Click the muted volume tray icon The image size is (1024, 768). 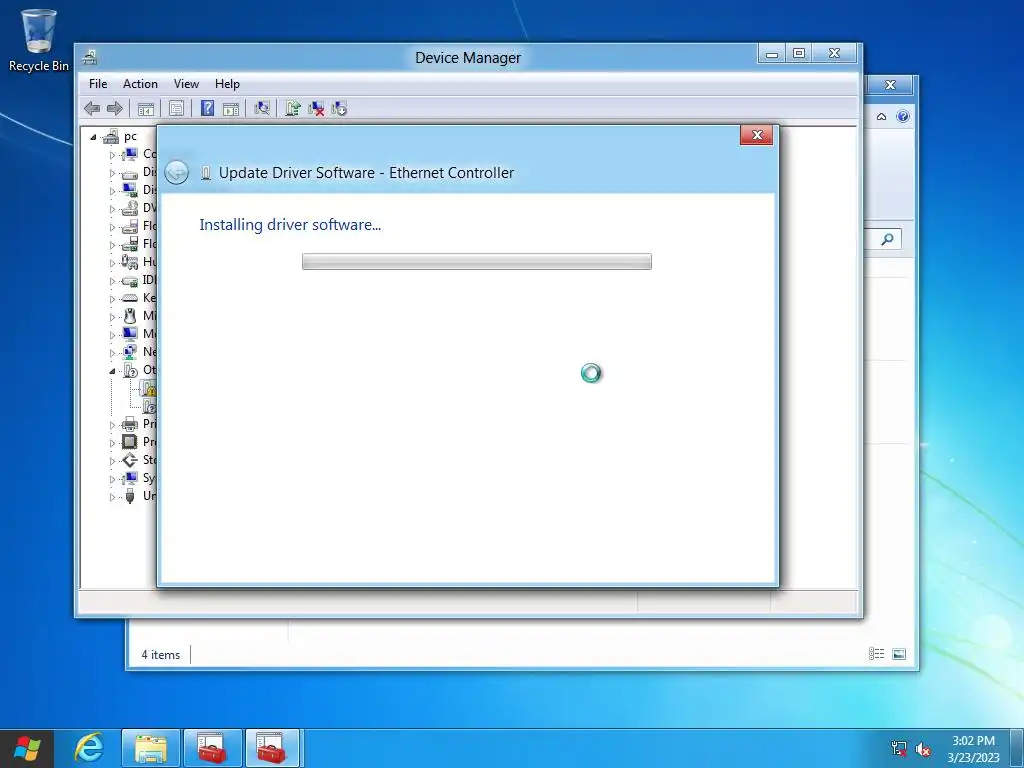[x=923, y=748]
